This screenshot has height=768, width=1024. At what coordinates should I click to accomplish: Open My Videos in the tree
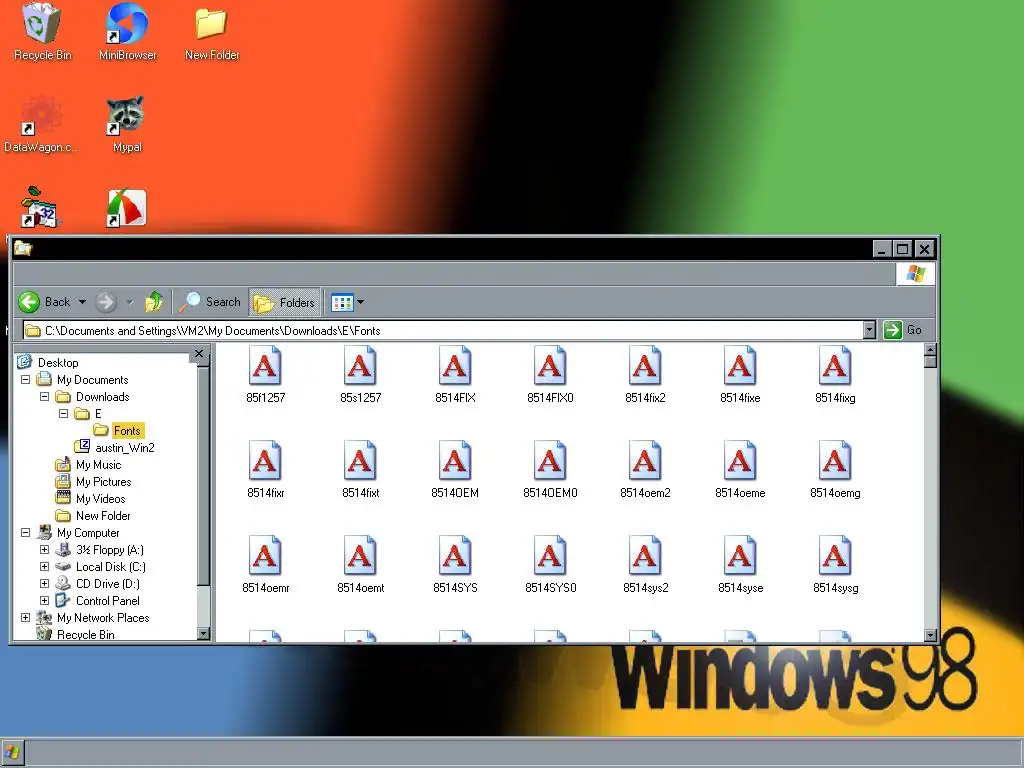click(x=90, y=498)
